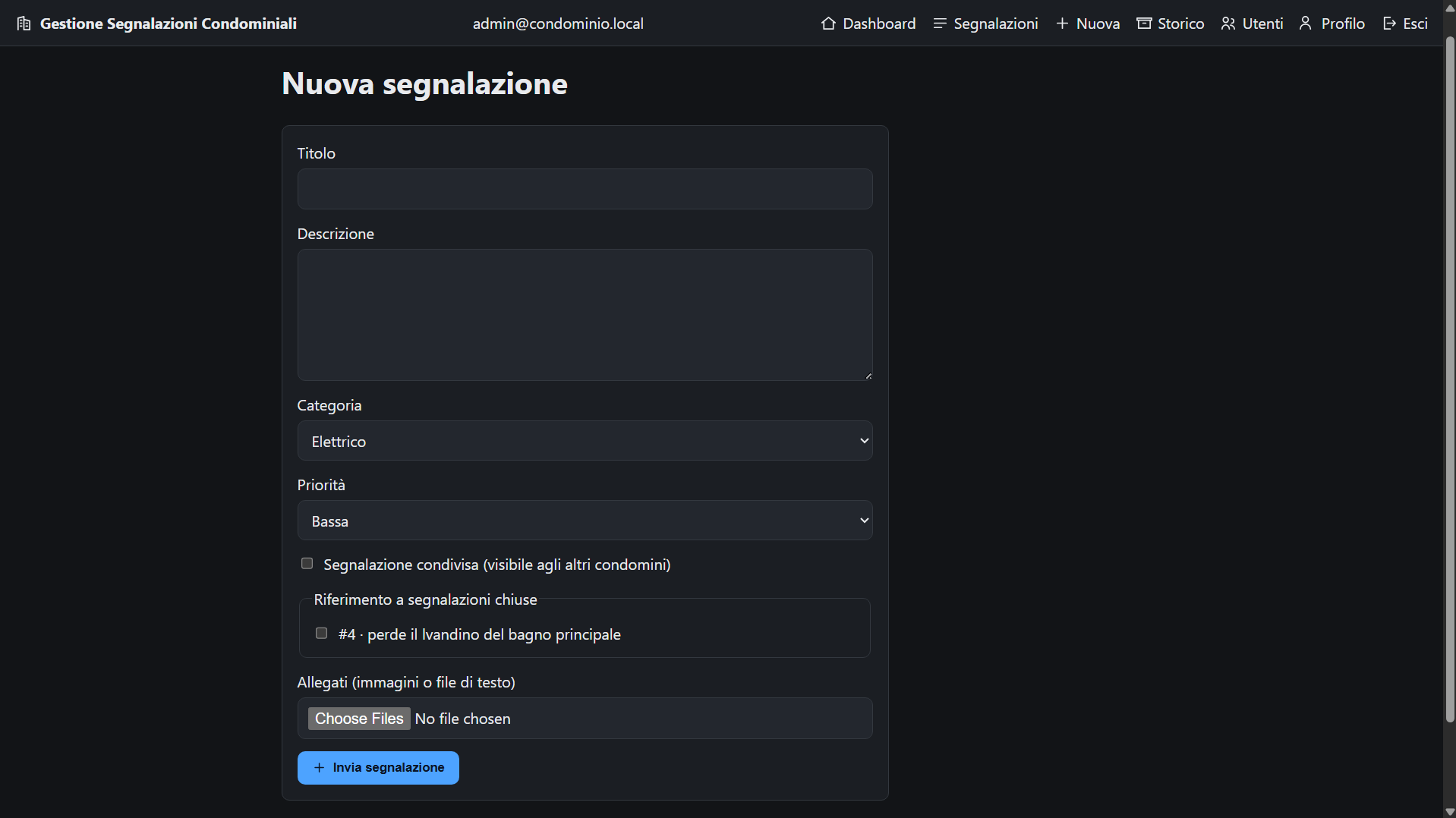
Task: Open Nuova in the top menu
Action: 1088,24
